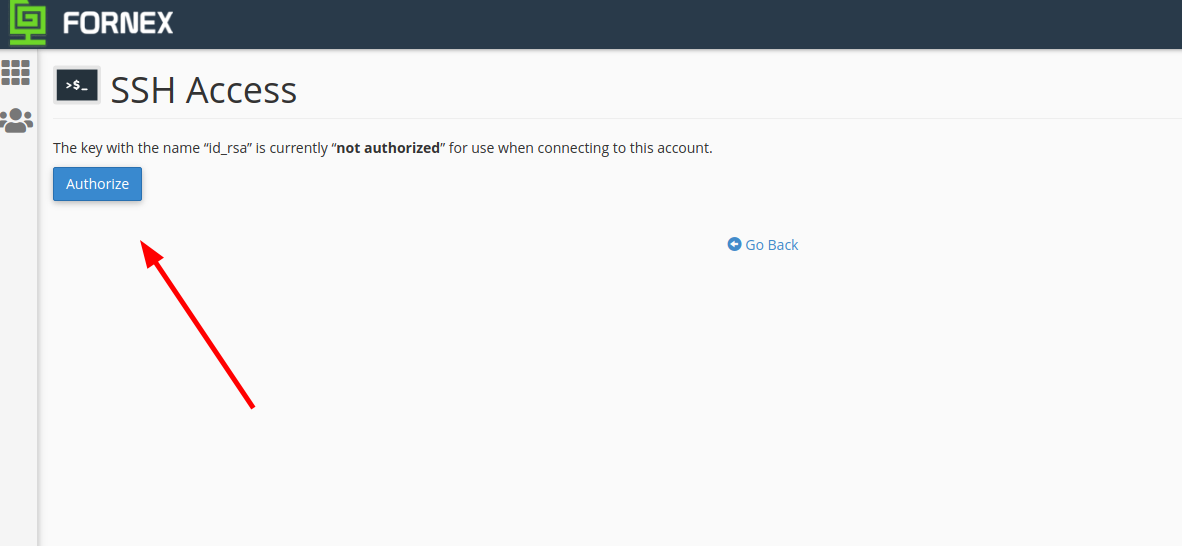Click the red arrow annotation pointing at Authorize
This screenshot has width=1182, height=546.
click(x=198, y=325)
